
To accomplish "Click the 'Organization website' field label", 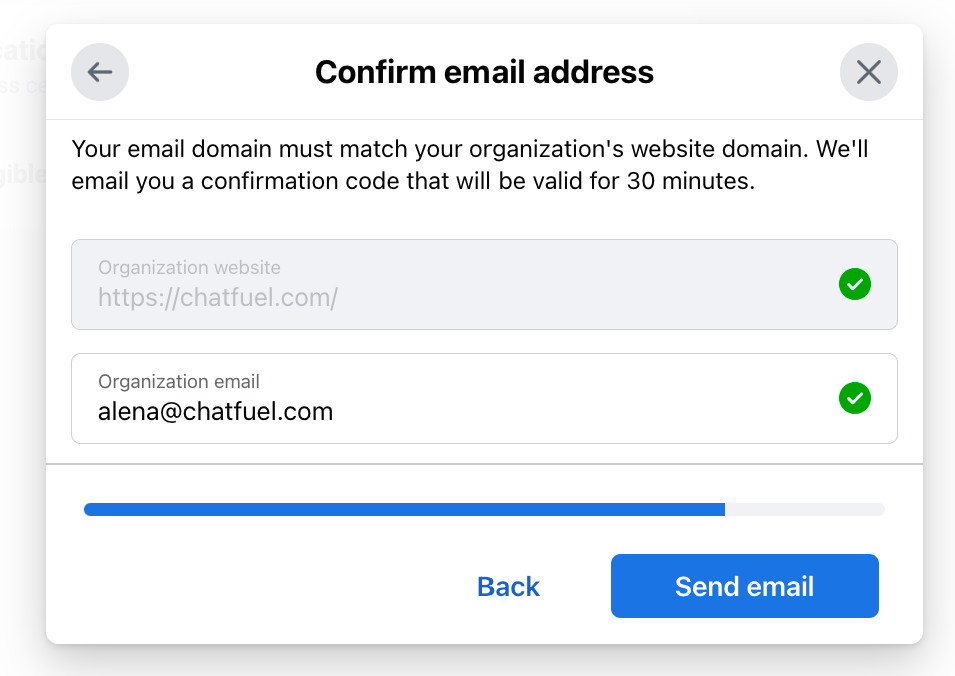I will pos(189,267).
